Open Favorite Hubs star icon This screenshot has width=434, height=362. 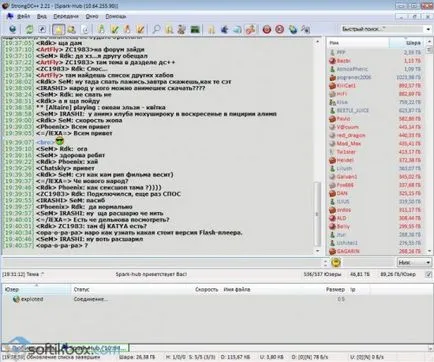point(59,29)
